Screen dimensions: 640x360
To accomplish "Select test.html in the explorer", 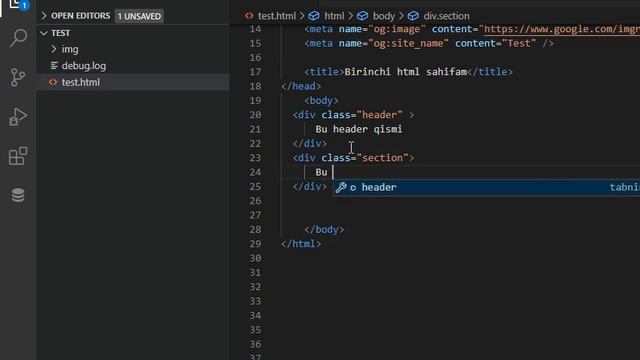I will pyautogui.click(x=133, y=82).
